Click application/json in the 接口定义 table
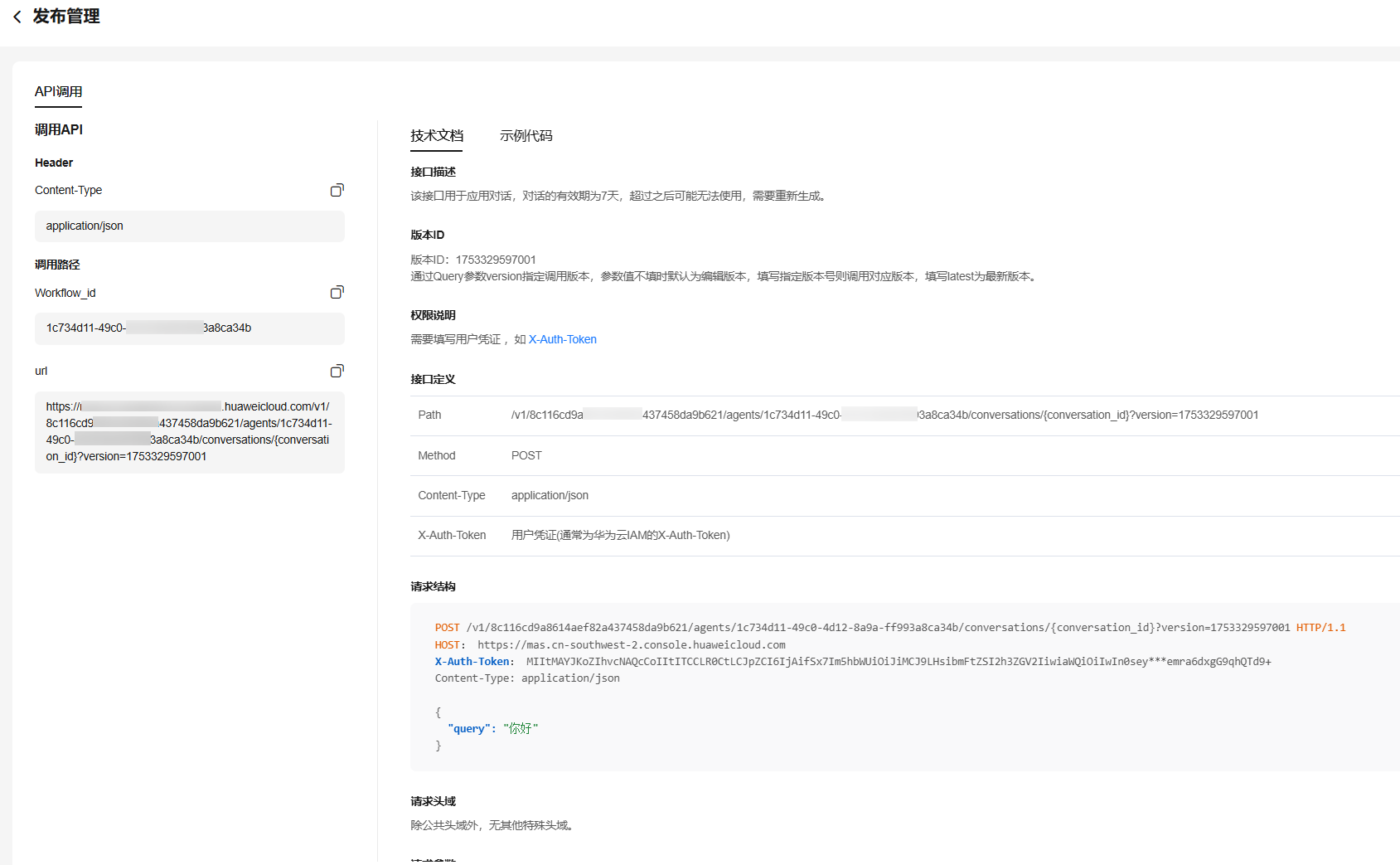Screen dimensions: 1400x865 (550, 495)
